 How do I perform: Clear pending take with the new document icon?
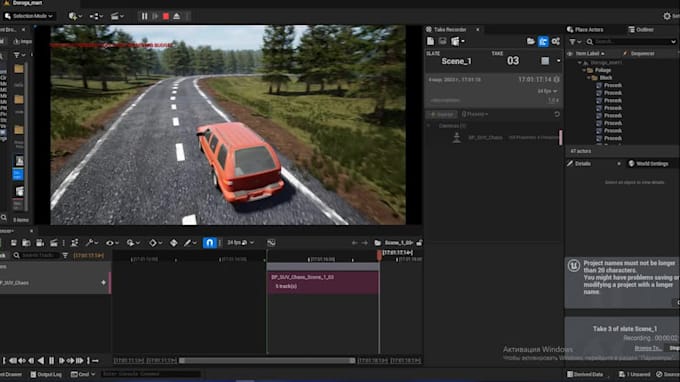430,41
